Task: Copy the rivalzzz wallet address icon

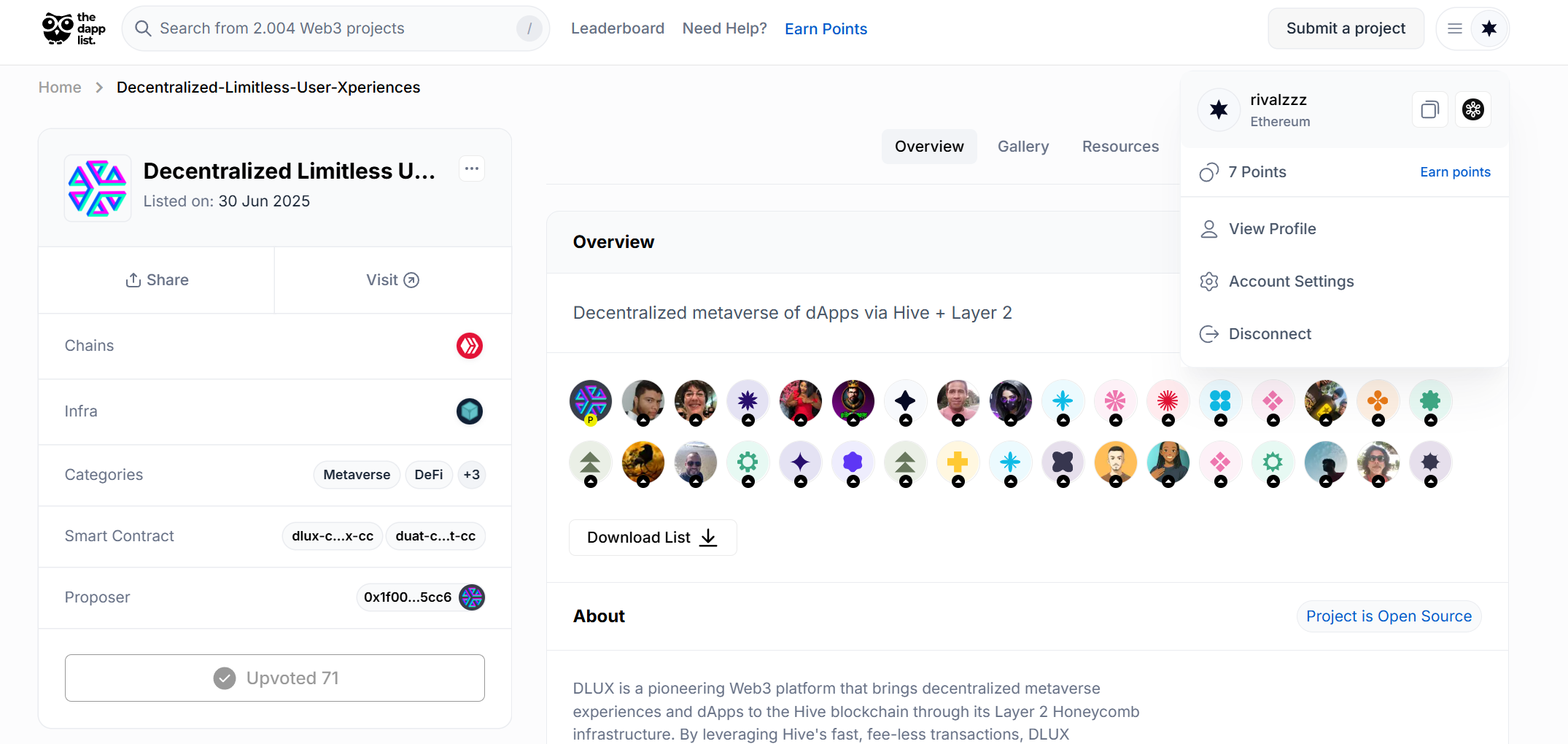Action: coord(1429,110)
